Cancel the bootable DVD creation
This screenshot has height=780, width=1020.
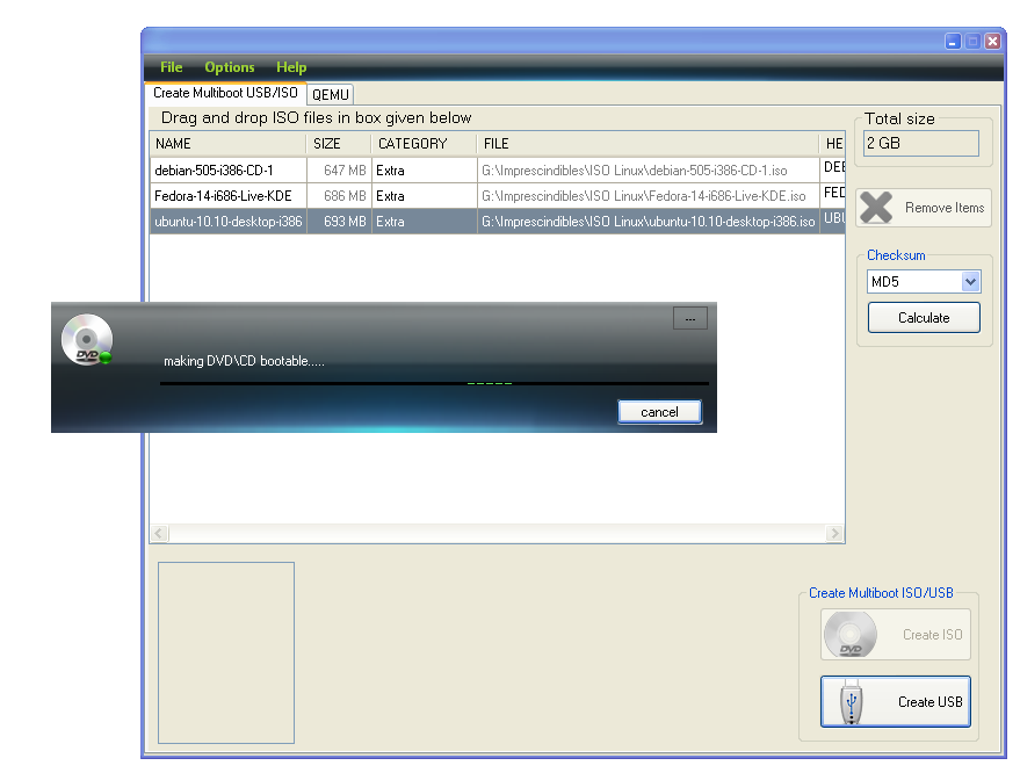(x=660, y=412)
